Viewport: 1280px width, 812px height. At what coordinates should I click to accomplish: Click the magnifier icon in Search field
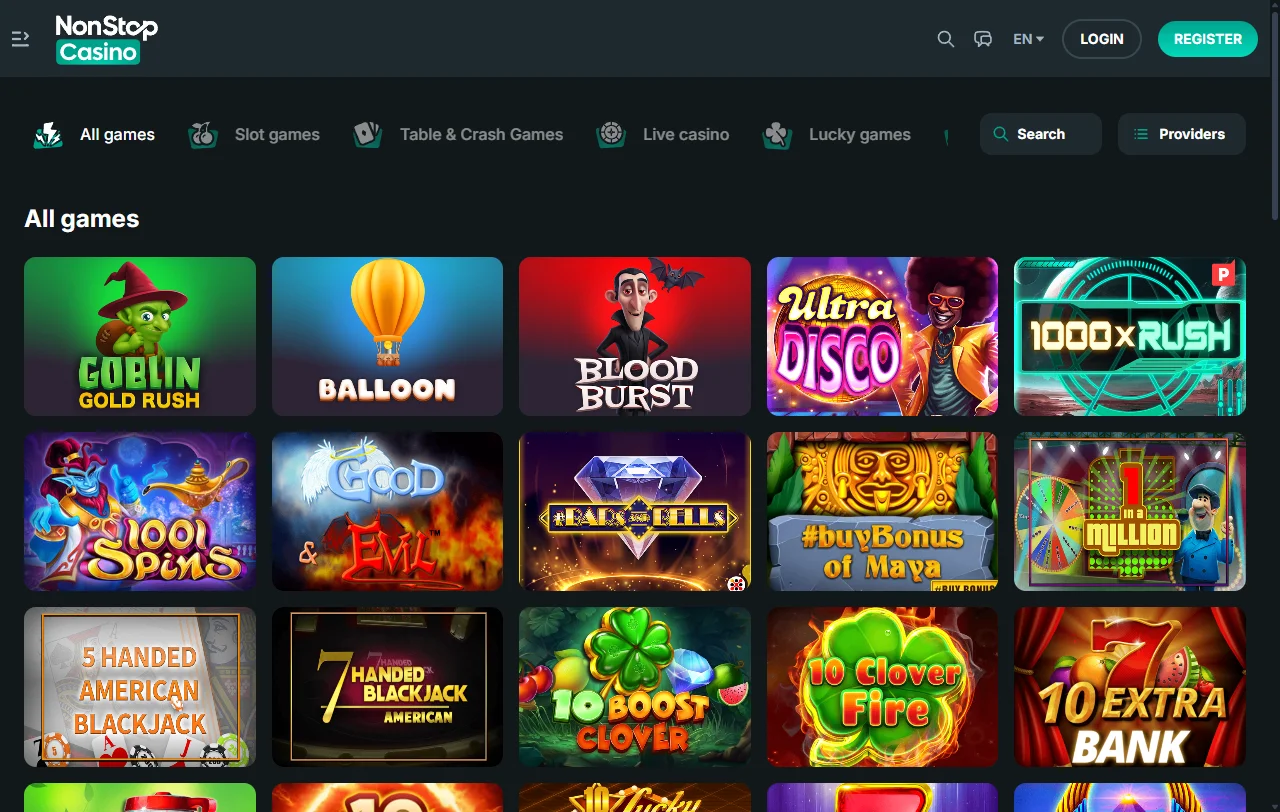coord(1000,134)
